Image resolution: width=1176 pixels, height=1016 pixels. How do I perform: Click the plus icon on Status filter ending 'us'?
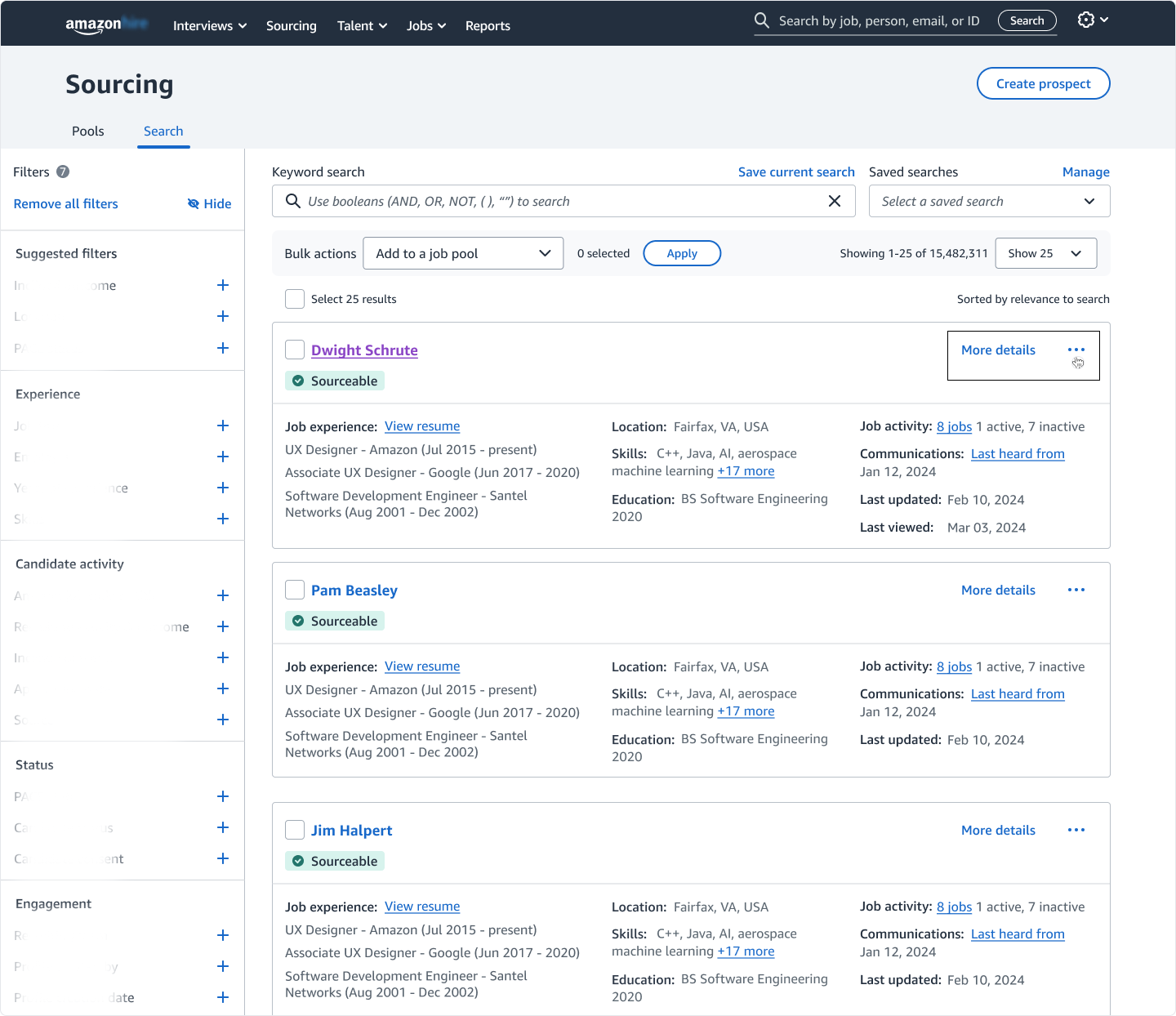coord(223,827)
